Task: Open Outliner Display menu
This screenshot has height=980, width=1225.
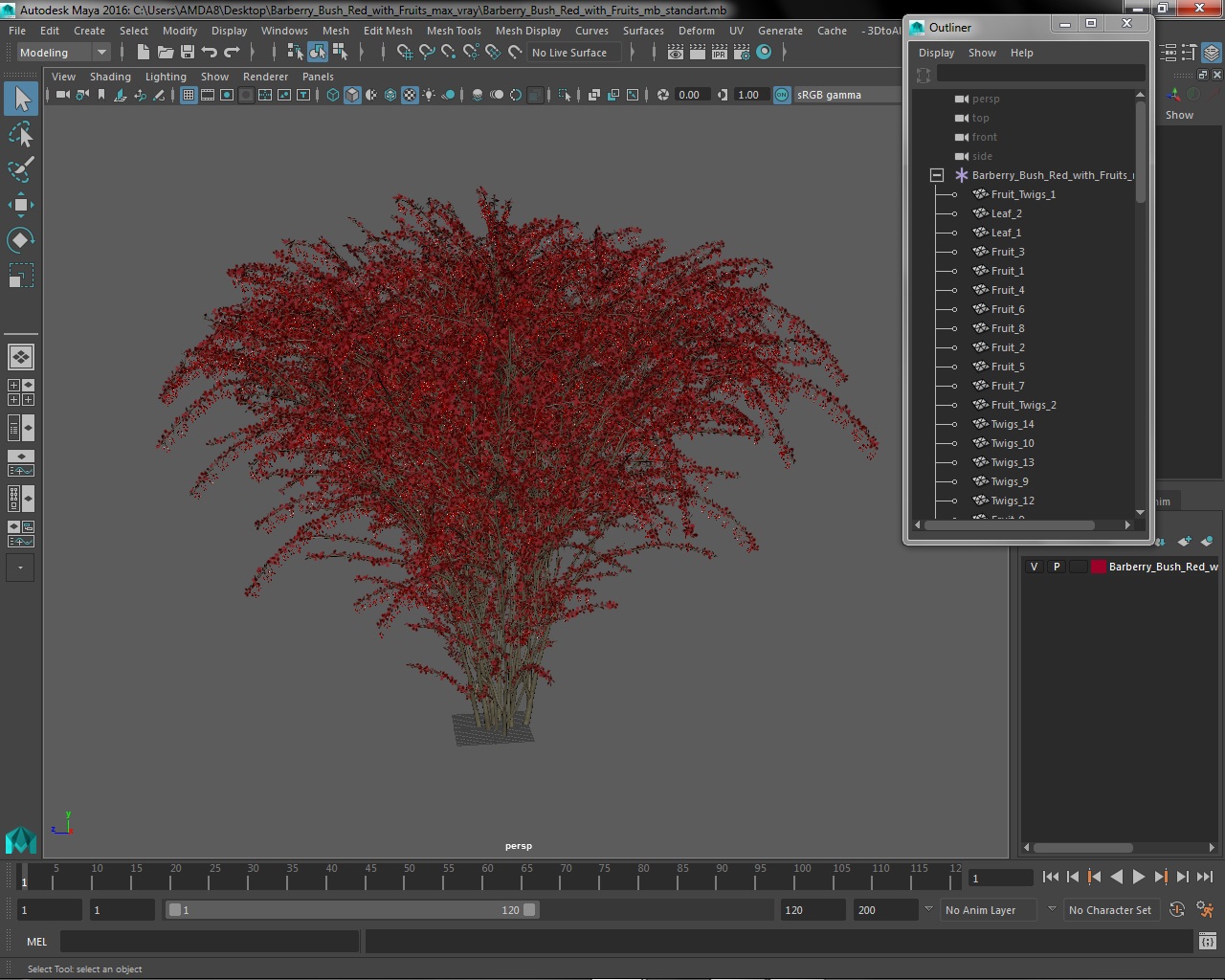Action: pos(936,53)
